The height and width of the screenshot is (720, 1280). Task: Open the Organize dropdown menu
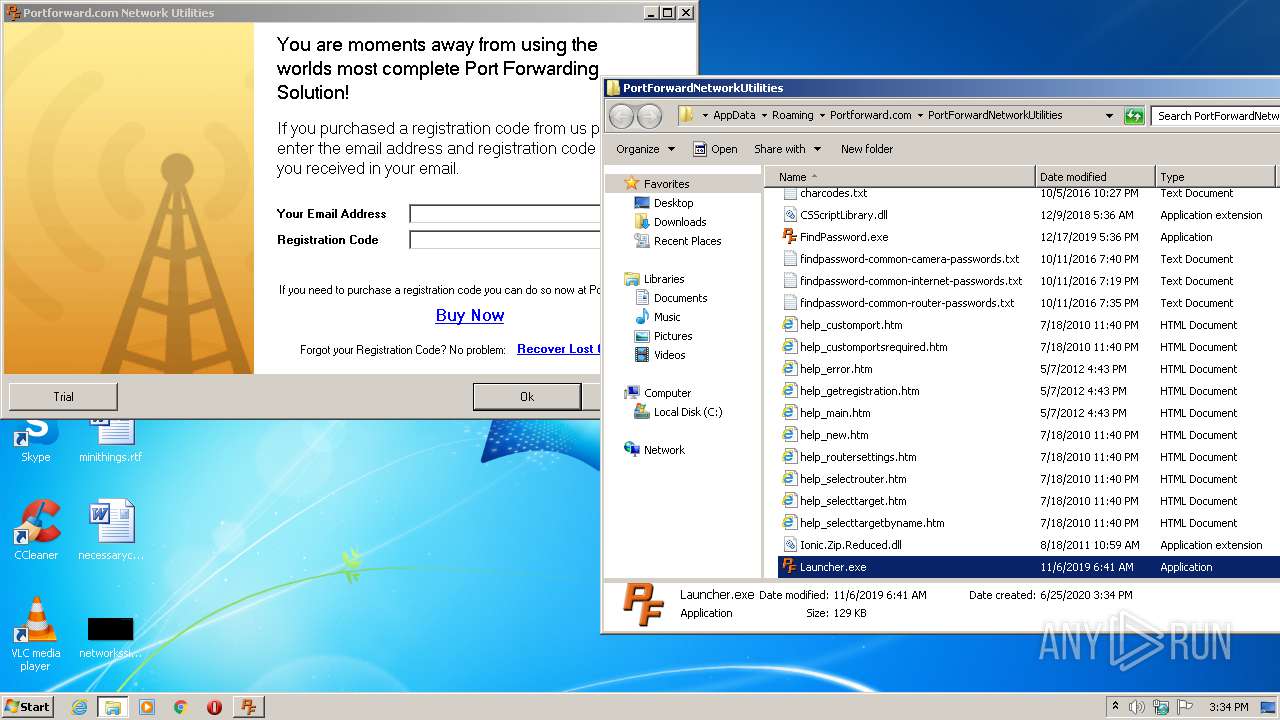click(x=645, y=149)
